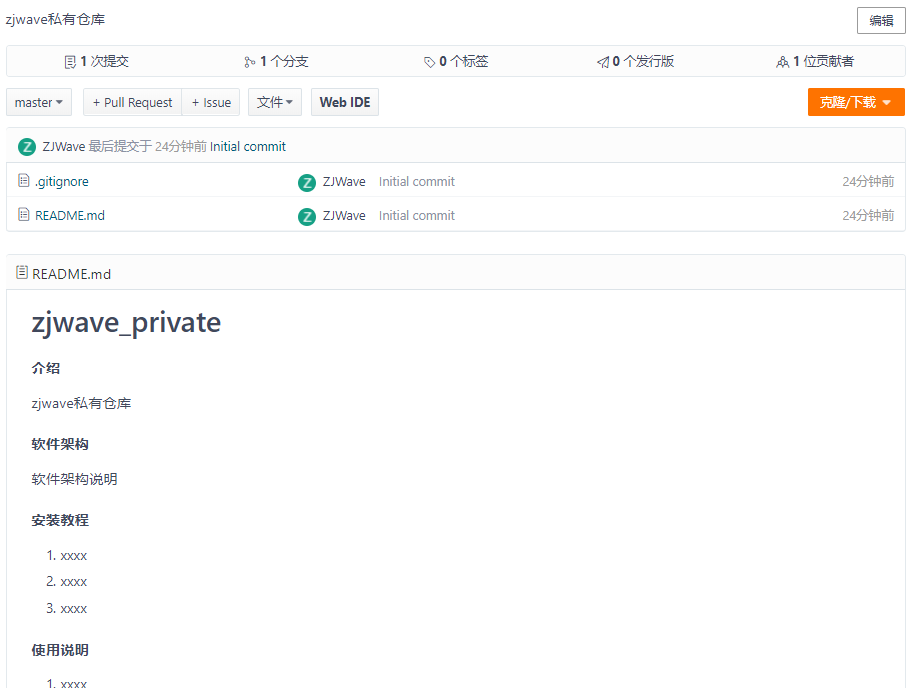Open Initial commit link in the header row
This screenshot has width=916, height=688.
tap(248, 147)
